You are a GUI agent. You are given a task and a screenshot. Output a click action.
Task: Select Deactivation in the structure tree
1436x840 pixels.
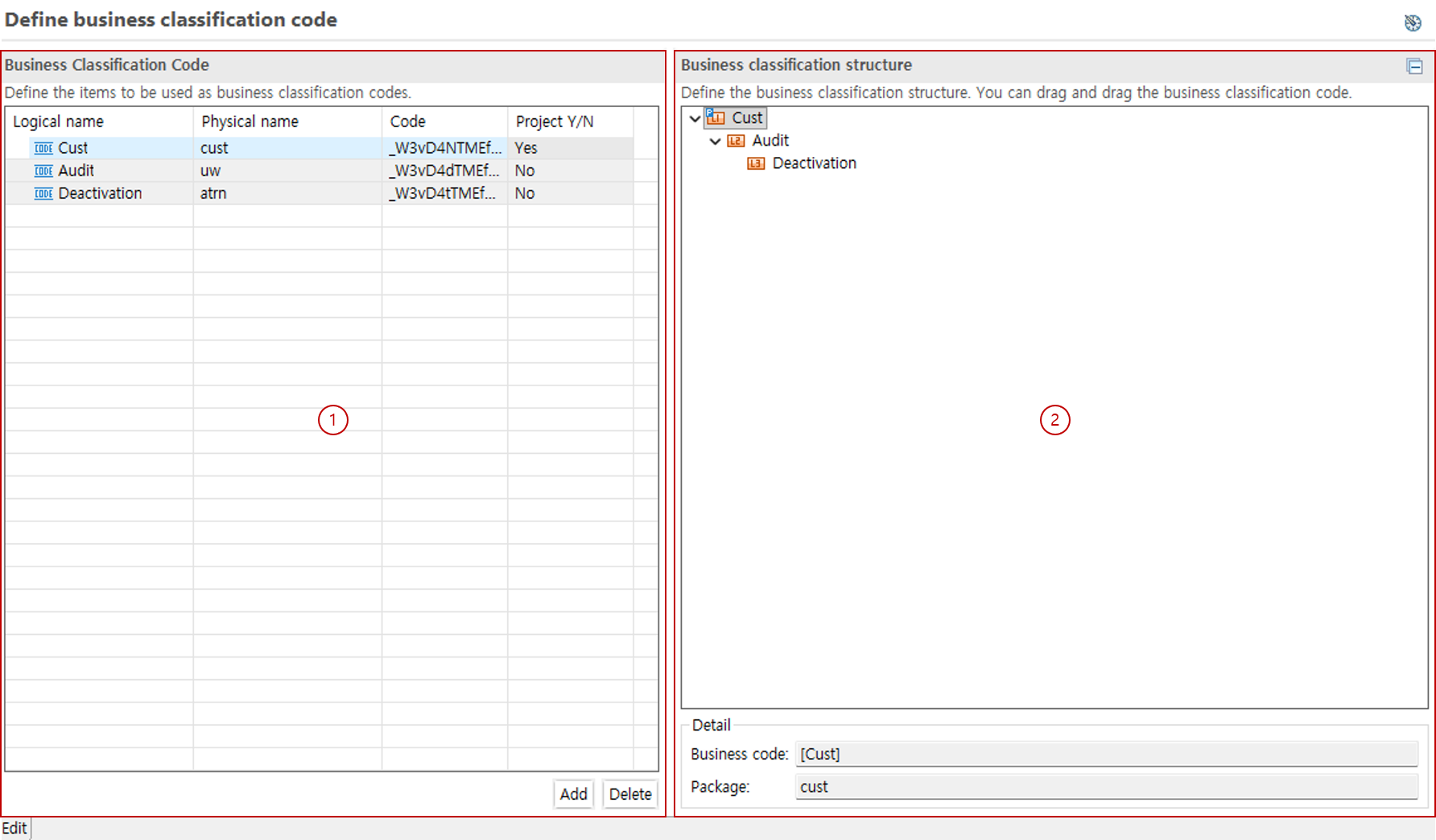814,163
